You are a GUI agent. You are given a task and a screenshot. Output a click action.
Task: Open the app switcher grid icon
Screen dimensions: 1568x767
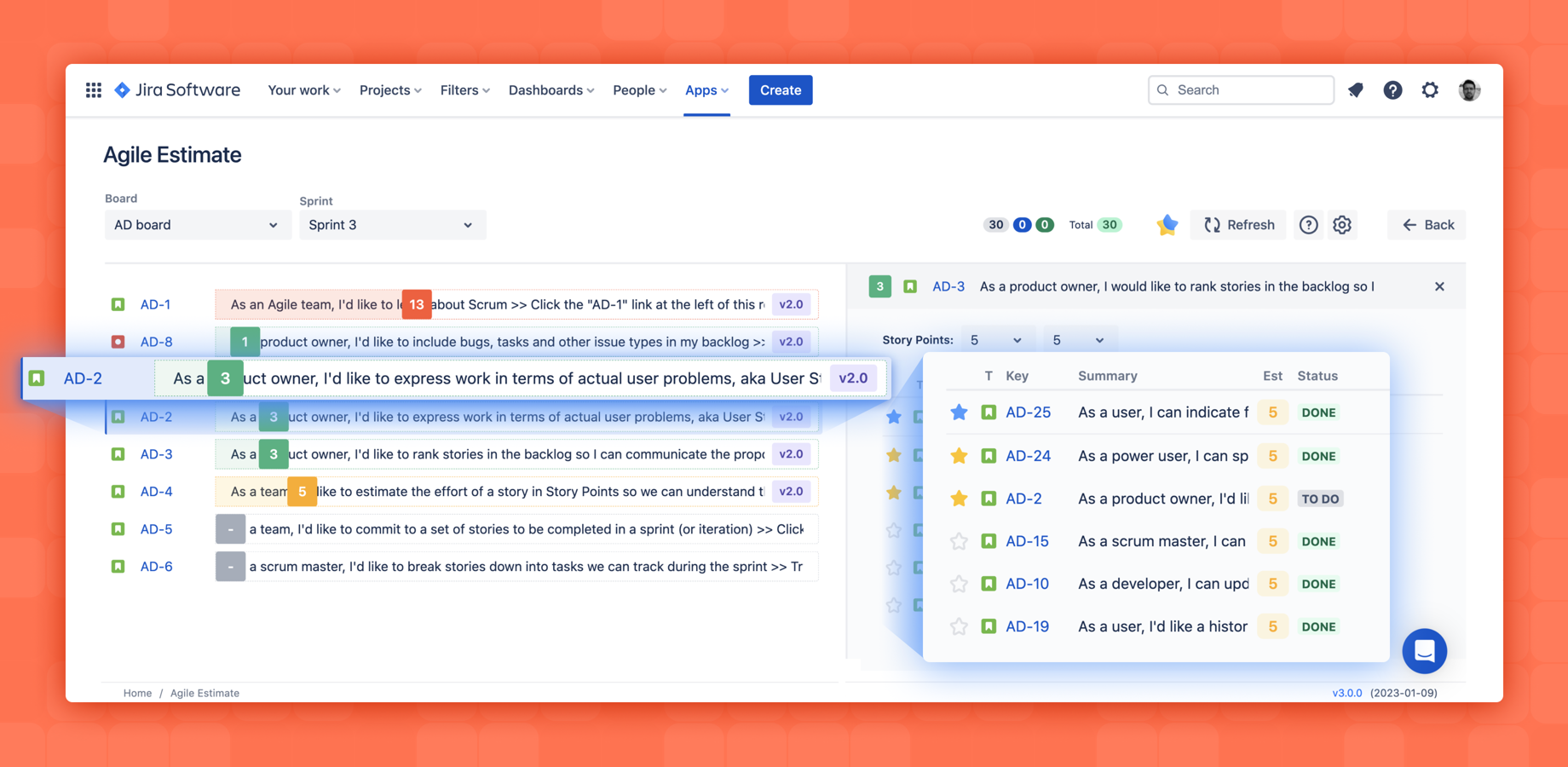coord(94,89)
